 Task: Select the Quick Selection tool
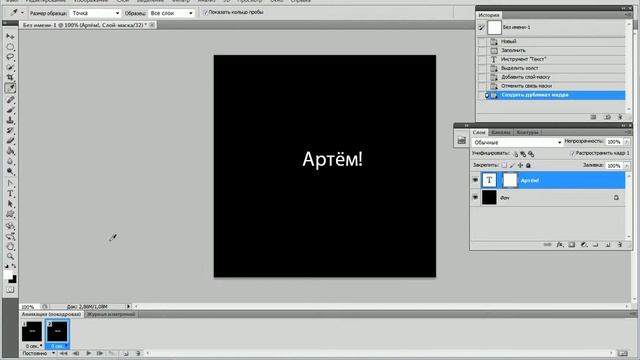(x=10, y=67)
